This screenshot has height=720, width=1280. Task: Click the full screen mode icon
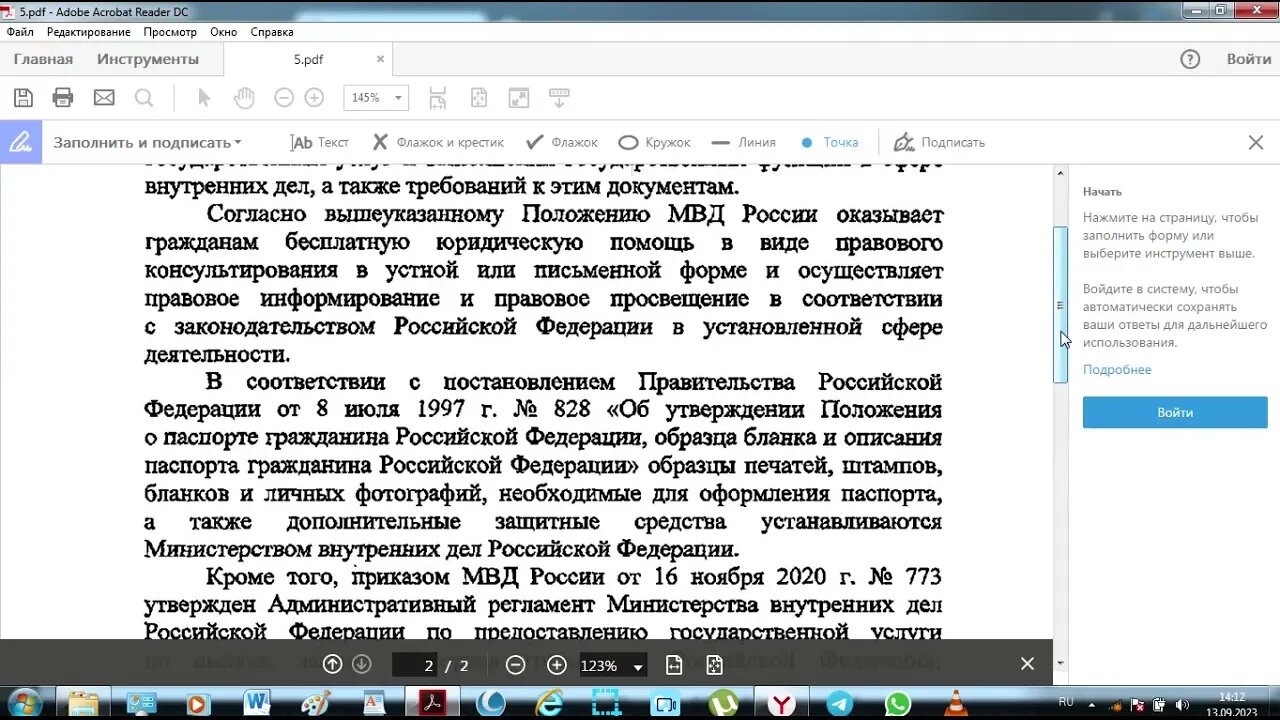tap(519, 98)
